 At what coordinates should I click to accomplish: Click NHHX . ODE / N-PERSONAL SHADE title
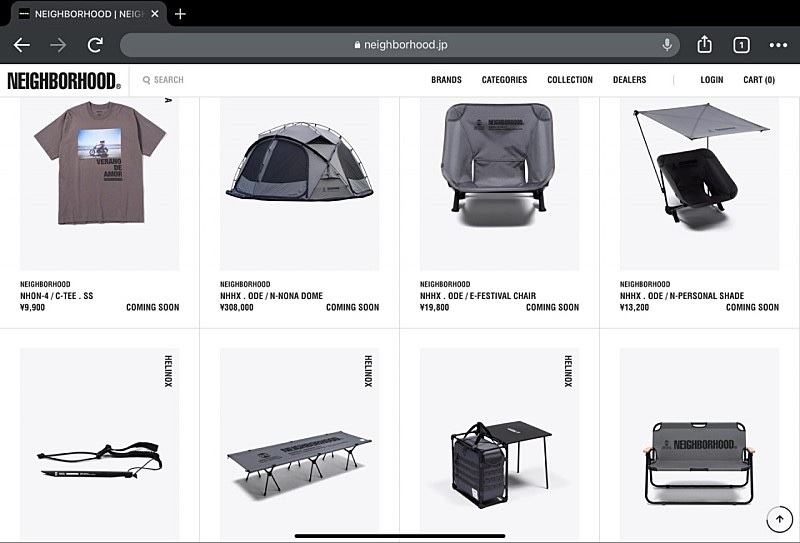pos(682,296)
